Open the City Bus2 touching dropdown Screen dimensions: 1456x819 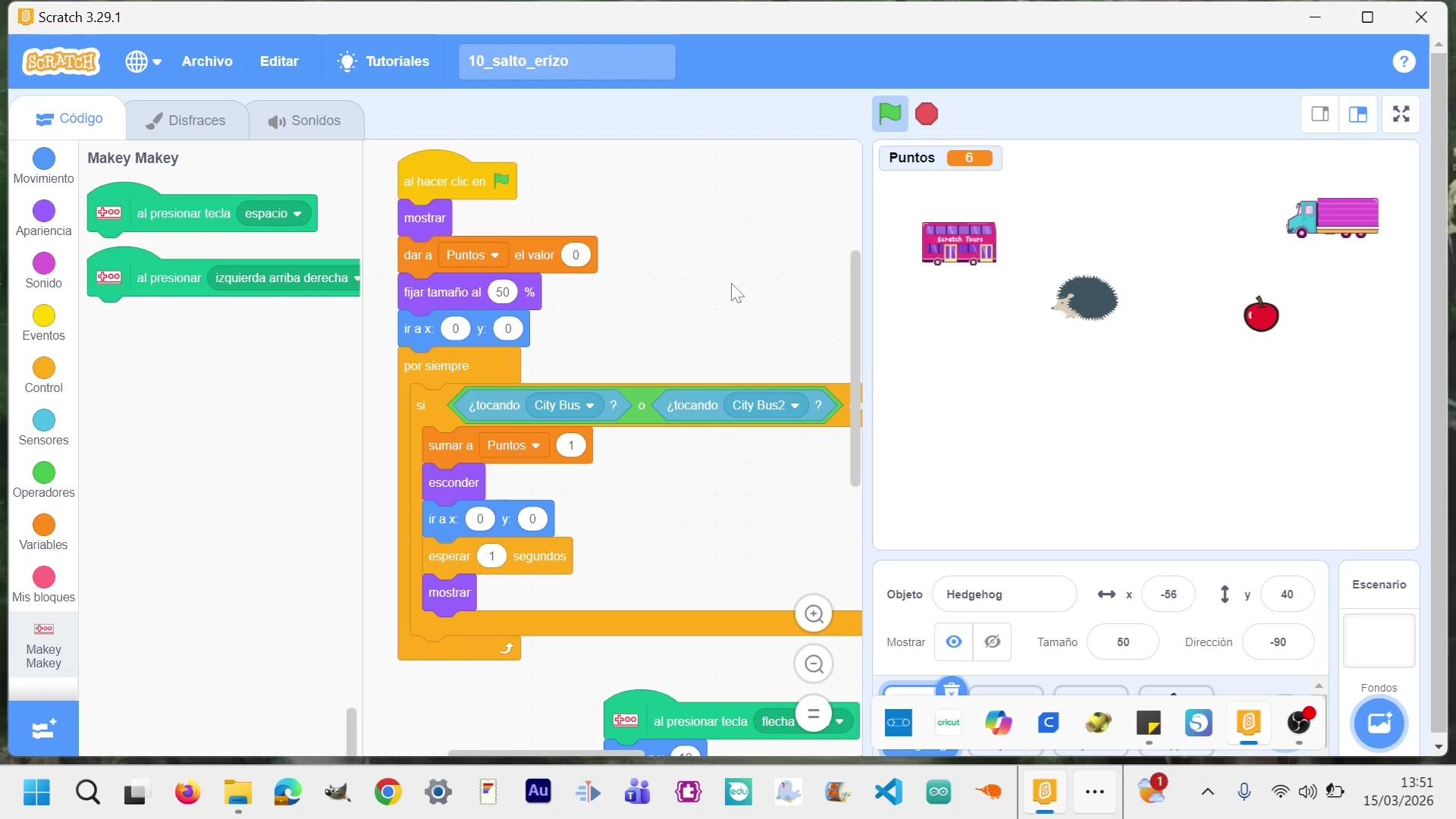click(x=795, y=406)
